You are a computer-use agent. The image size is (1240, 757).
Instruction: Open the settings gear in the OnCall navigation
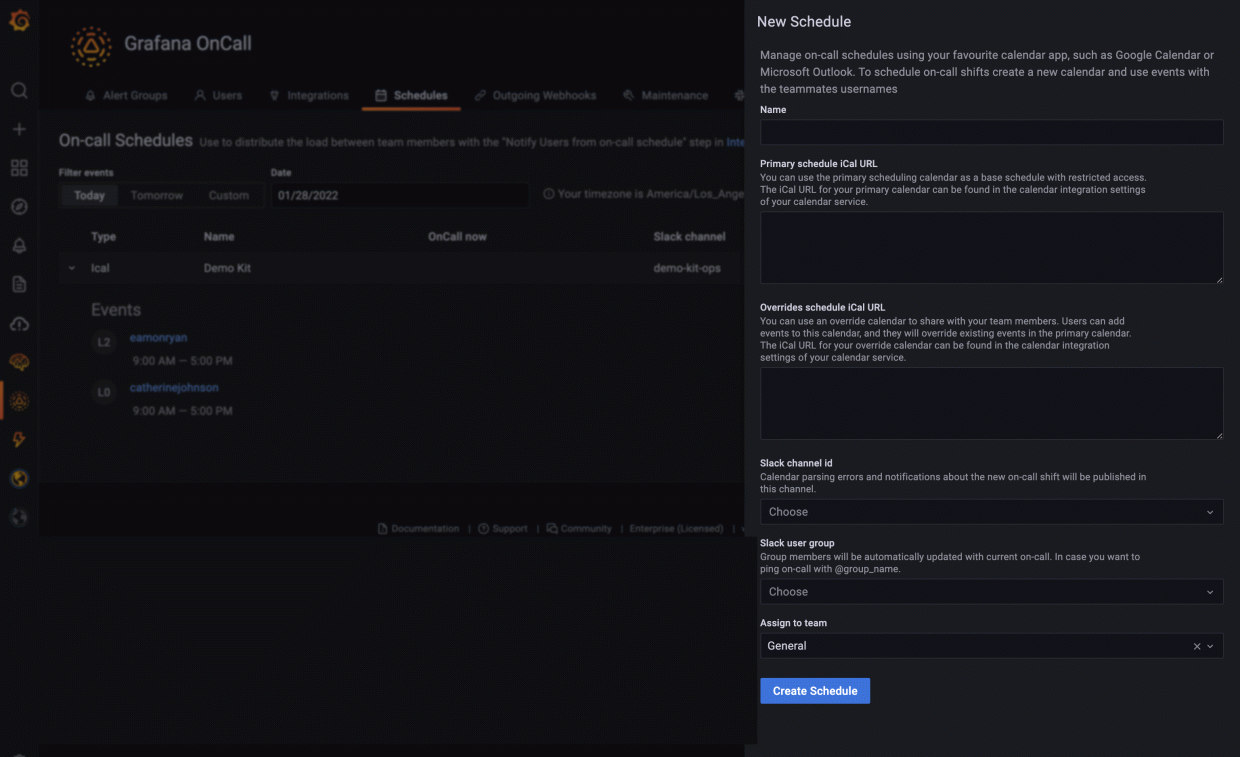[x=738, y=95]
